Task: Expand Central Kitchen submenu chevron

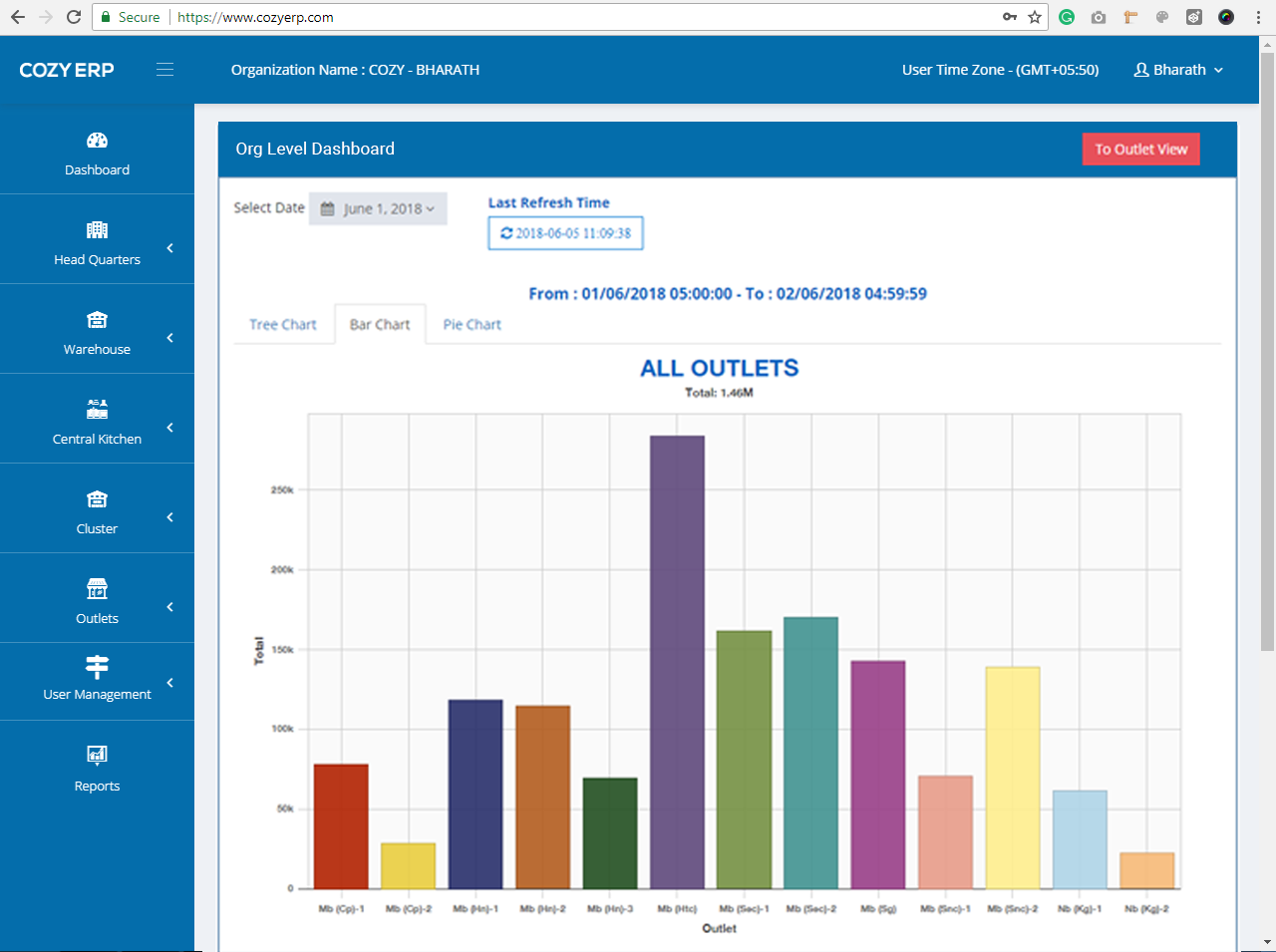Action: point(170,428)
